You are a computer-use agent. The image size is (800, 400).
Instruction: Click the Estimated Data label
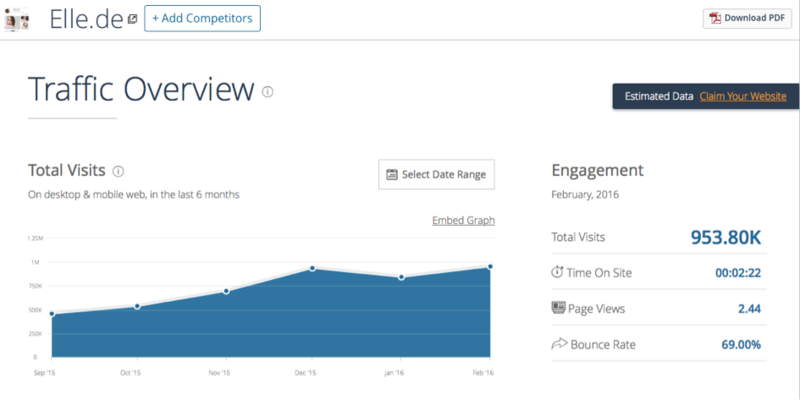(659, 96)
